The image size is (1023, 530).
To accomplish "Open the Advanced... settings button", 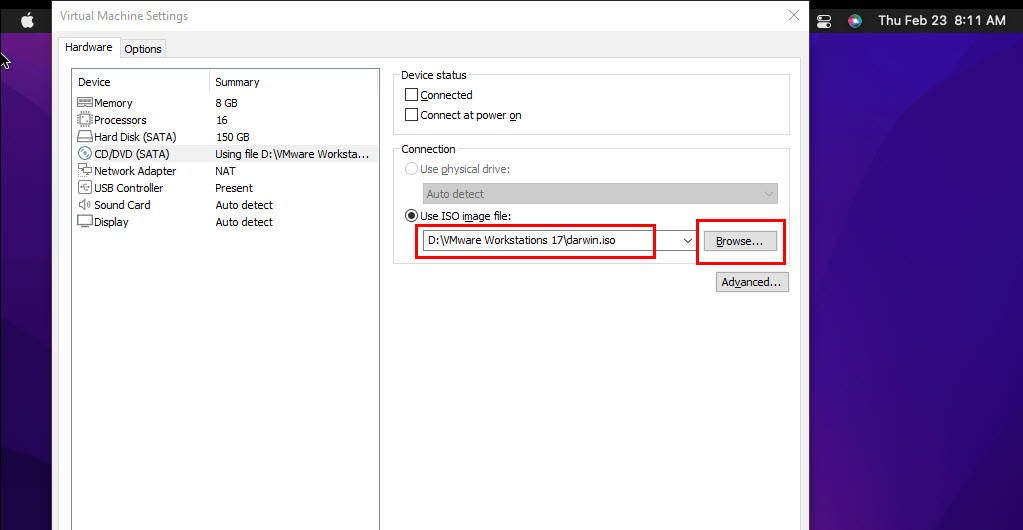I will [x=752, y=282].
